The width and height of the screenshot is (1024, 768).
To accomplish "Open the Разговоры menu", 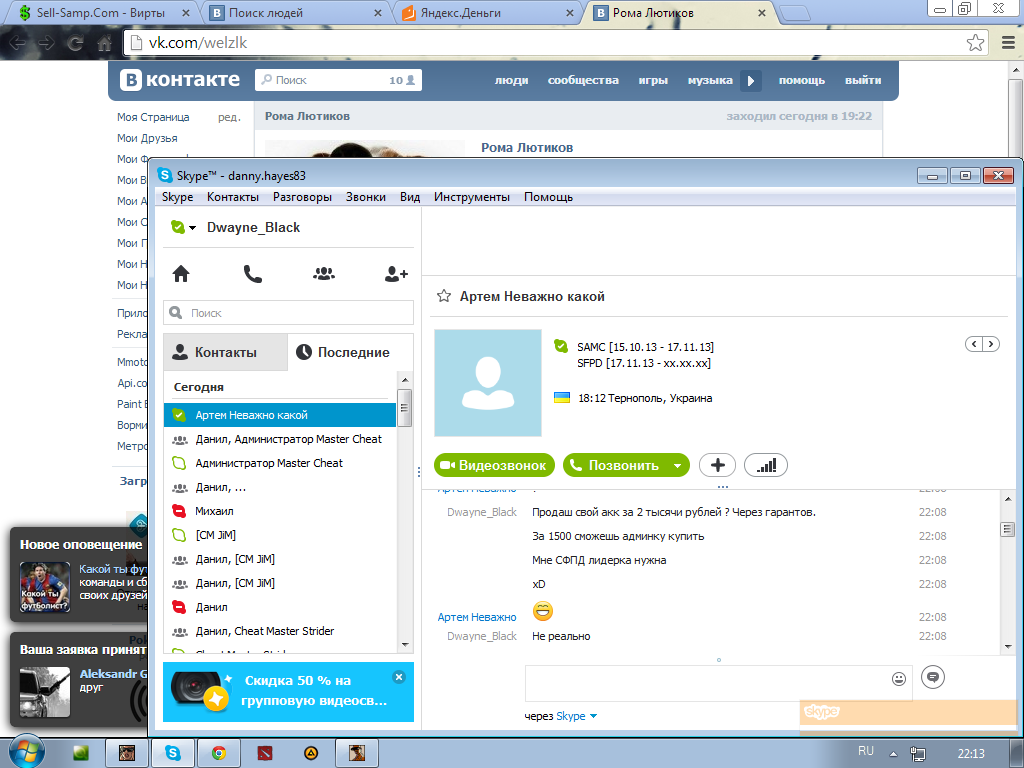I will [x=302, y=197].
